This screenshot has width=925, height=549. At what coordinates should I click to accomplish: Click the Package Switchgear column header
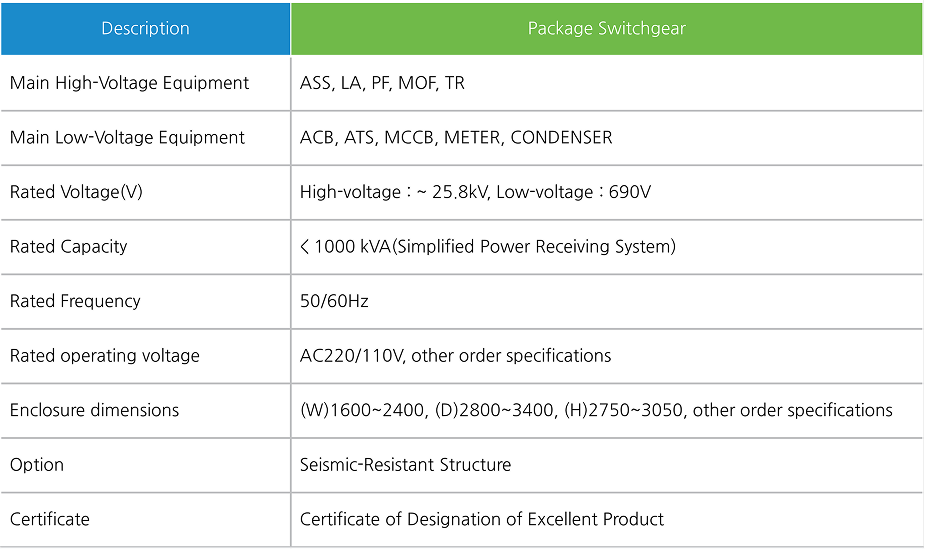606,28
